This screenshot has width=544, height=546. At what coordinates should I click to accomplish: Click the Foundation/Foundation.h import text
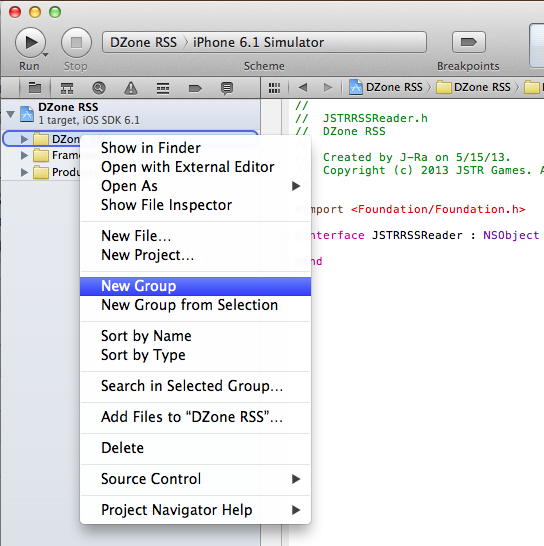click(438, 209)
